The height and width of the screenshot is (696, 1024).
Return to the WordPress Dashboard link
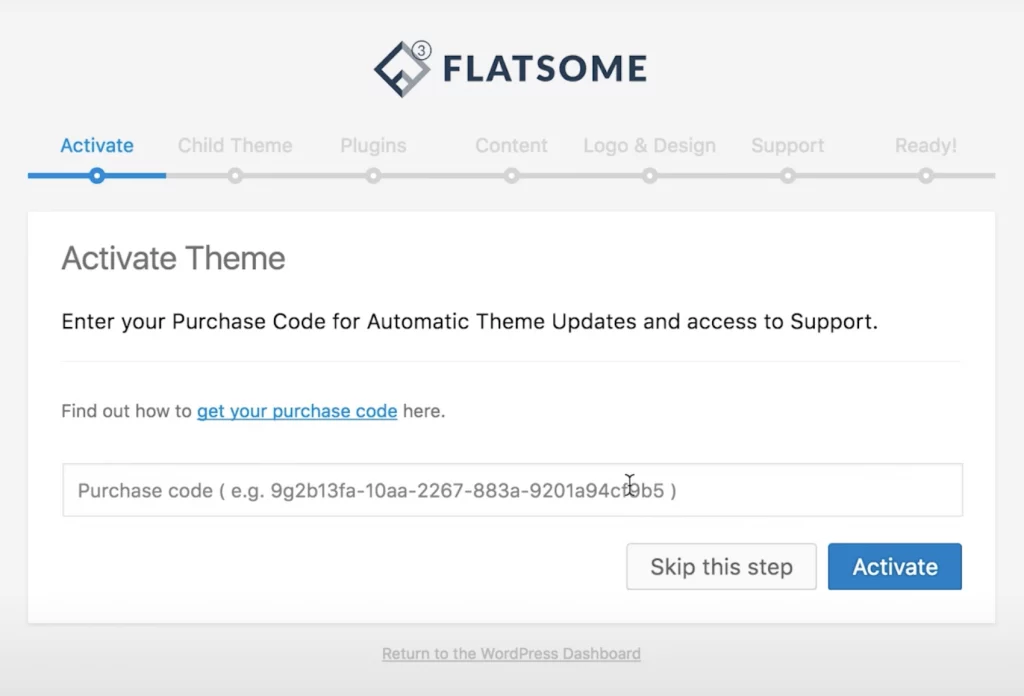[x=511, y=654]
